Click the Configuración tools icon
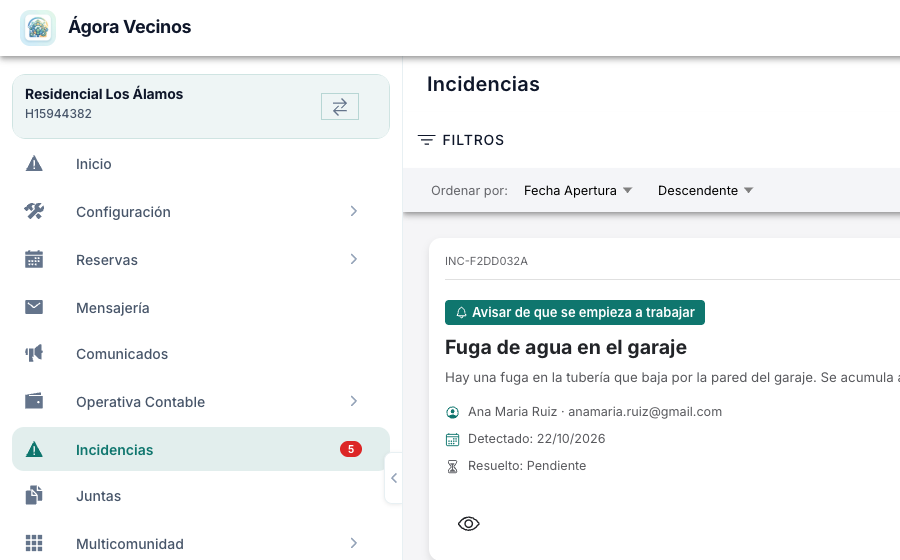 34,212
